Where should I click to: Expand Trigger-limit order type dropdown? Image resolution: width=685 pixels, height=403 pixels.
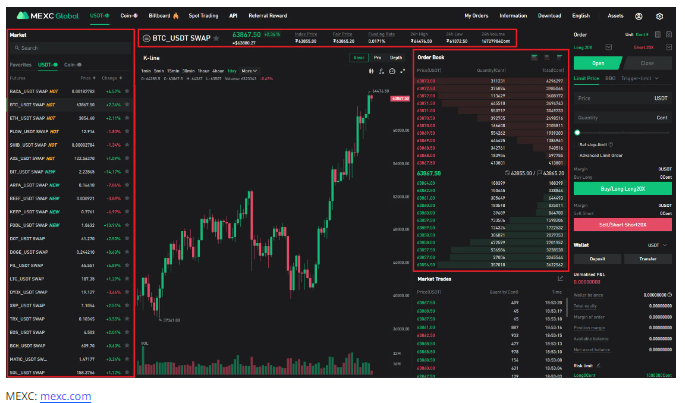[x=640, y=78]
